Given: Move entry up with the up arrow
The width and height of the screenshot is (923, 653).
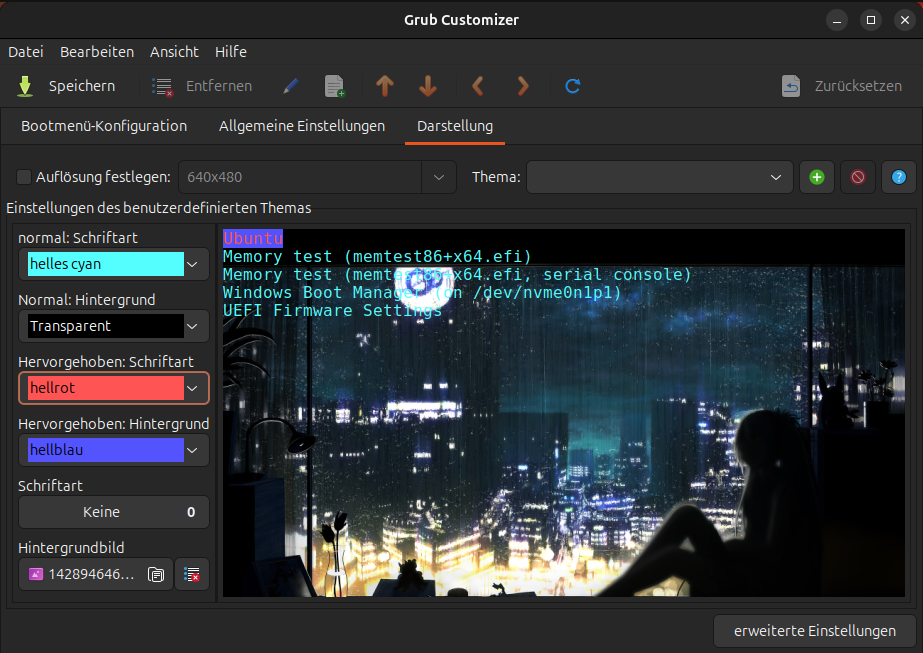Looking at the screenshot, I should click(385, 87).
